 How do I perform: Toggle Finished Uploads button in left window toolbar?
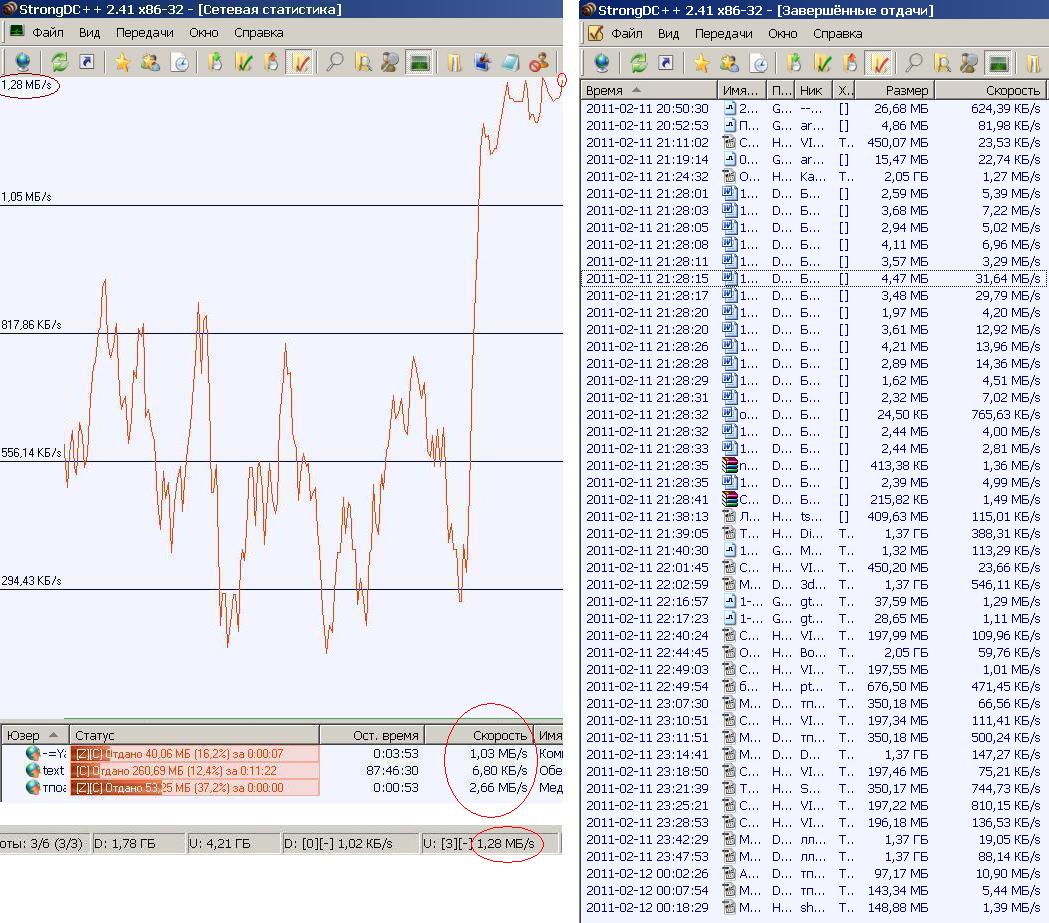[298, 63]
